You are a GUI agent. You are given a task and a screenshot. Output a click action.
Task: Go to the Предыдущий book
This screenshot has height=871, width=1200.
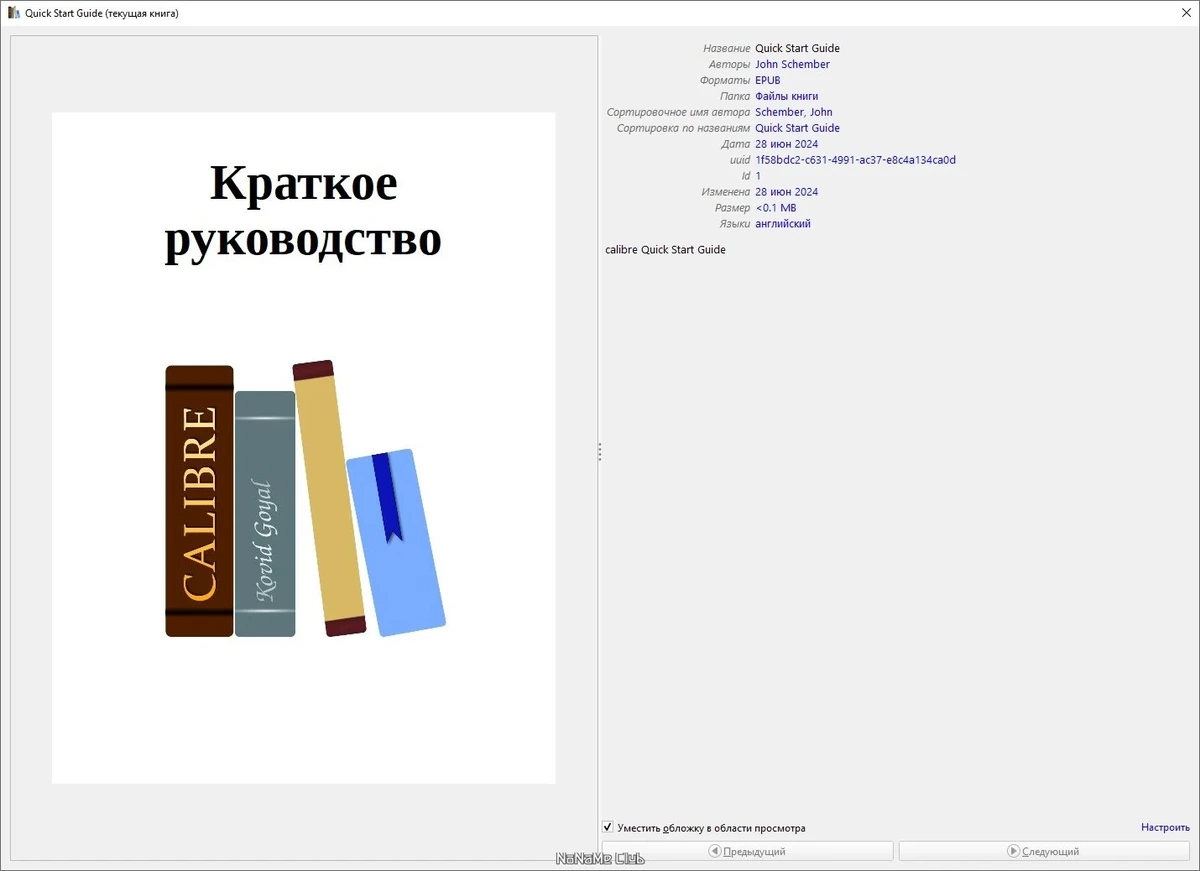pyautogui.click(x=747, y=851)
